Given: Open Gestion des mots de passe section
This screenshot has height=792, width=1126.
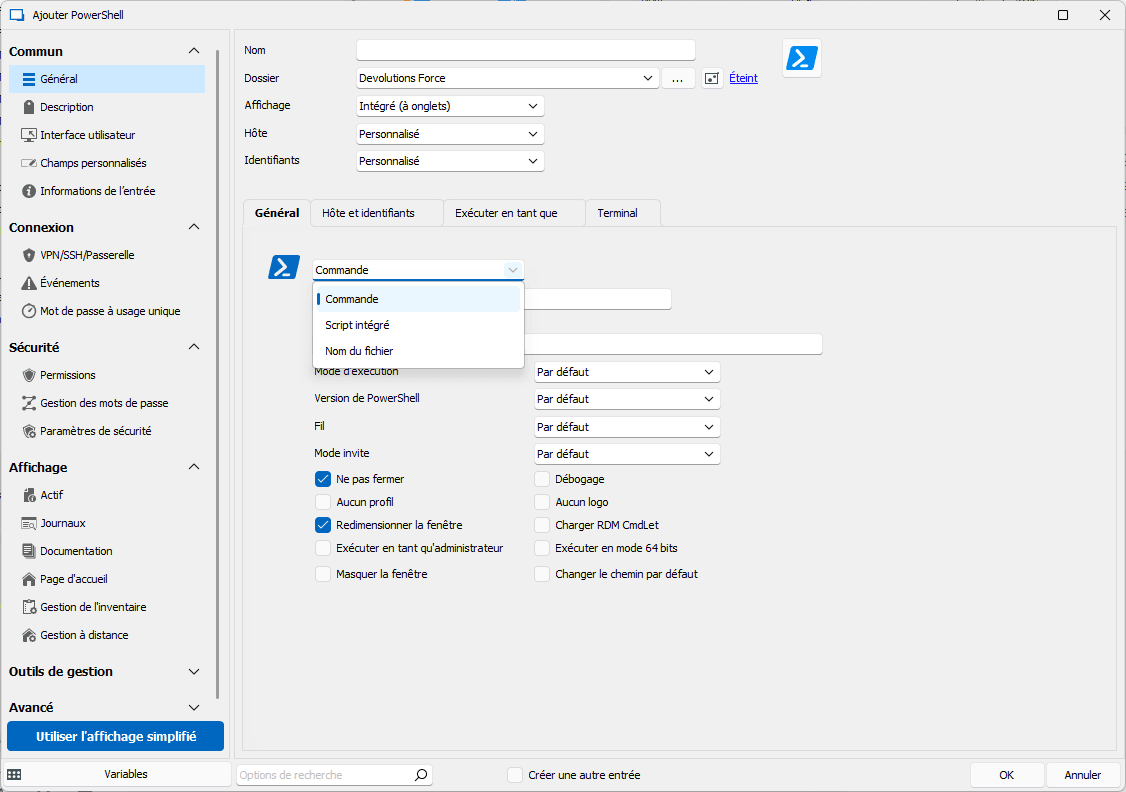Looking at the screenshot, I should point(103,403).
